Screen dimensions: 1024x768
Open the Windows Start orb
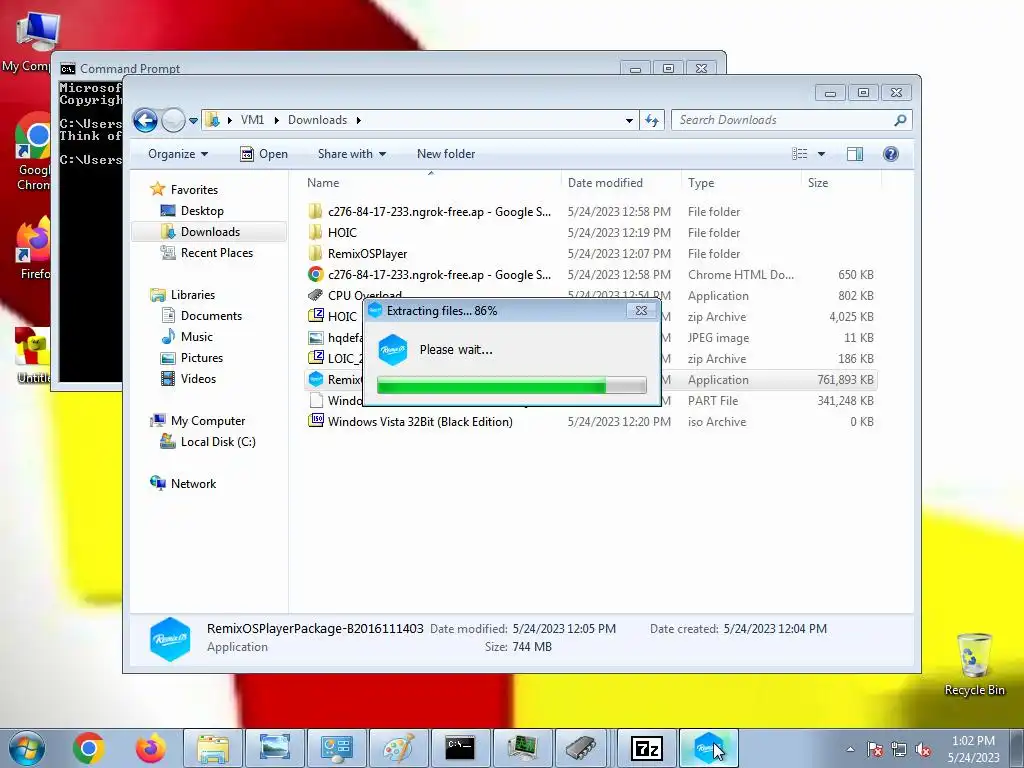tap(27, 748)
